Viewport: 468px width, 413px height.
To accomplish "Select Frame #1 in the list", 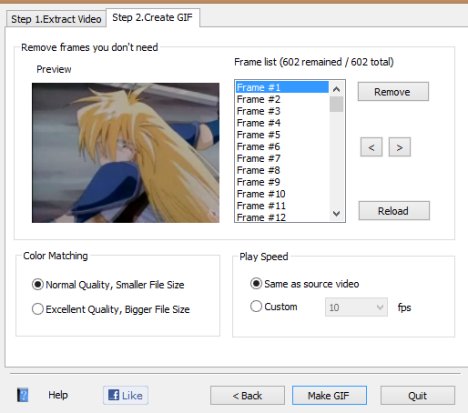I will tap(282, 87).
